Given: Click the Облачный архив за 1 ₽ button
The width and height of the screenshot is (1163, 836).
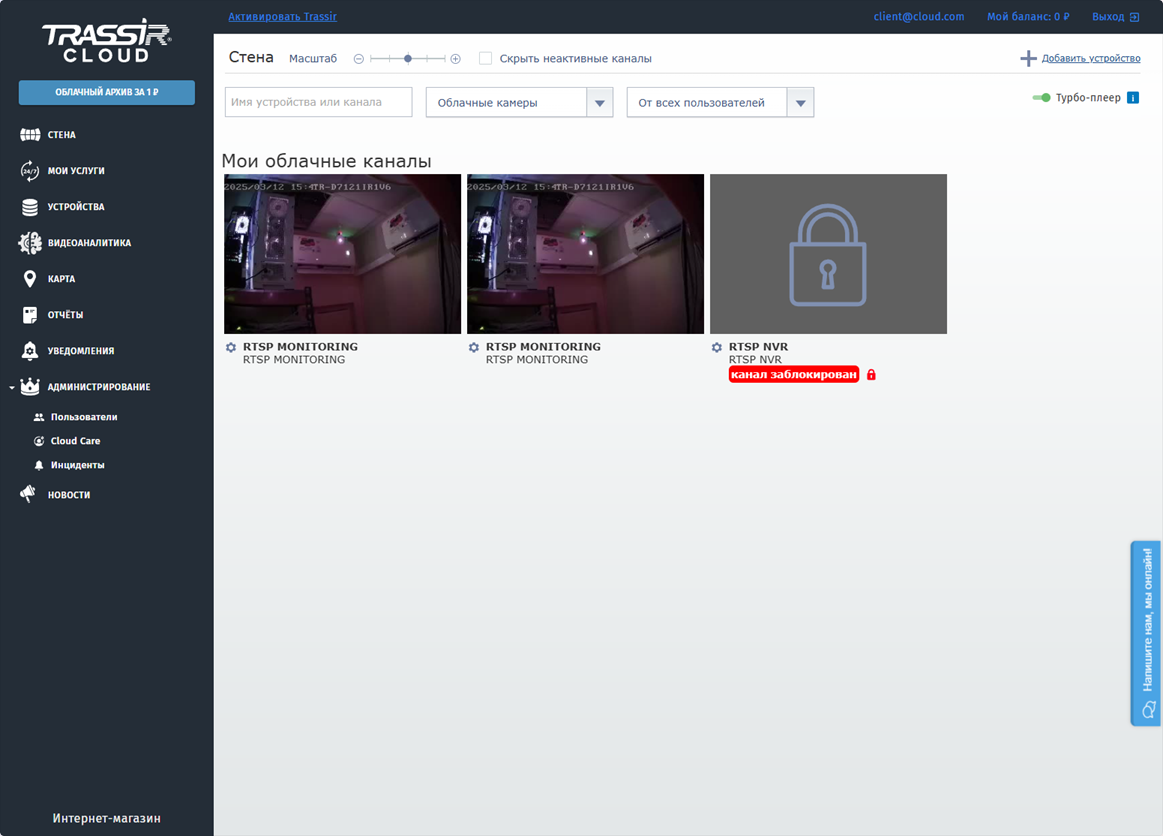Looking at the screenshot, I should coord(106,93).
